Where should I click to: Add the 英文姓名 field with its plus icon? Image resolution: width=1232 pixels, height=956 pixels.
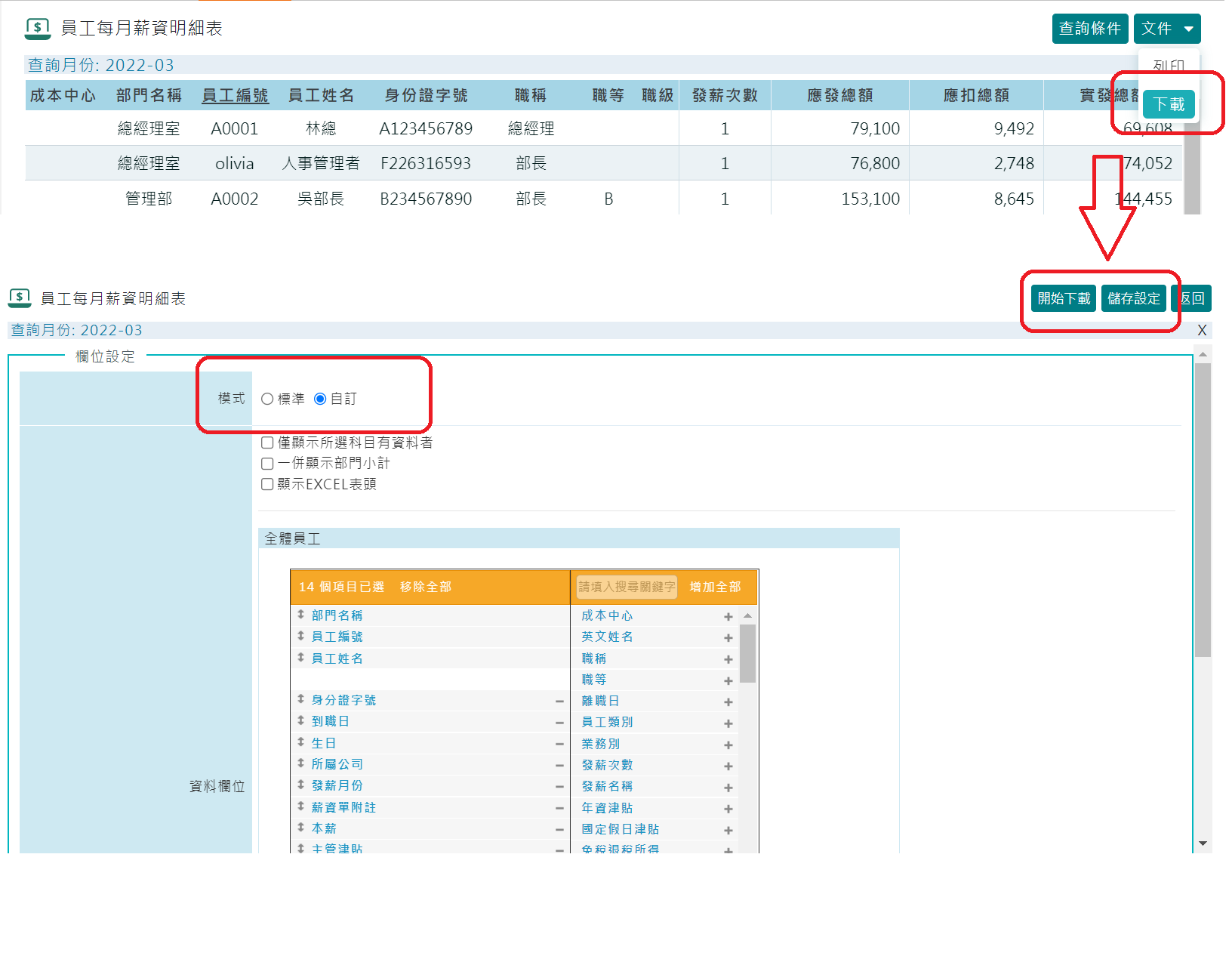[728, 637]
